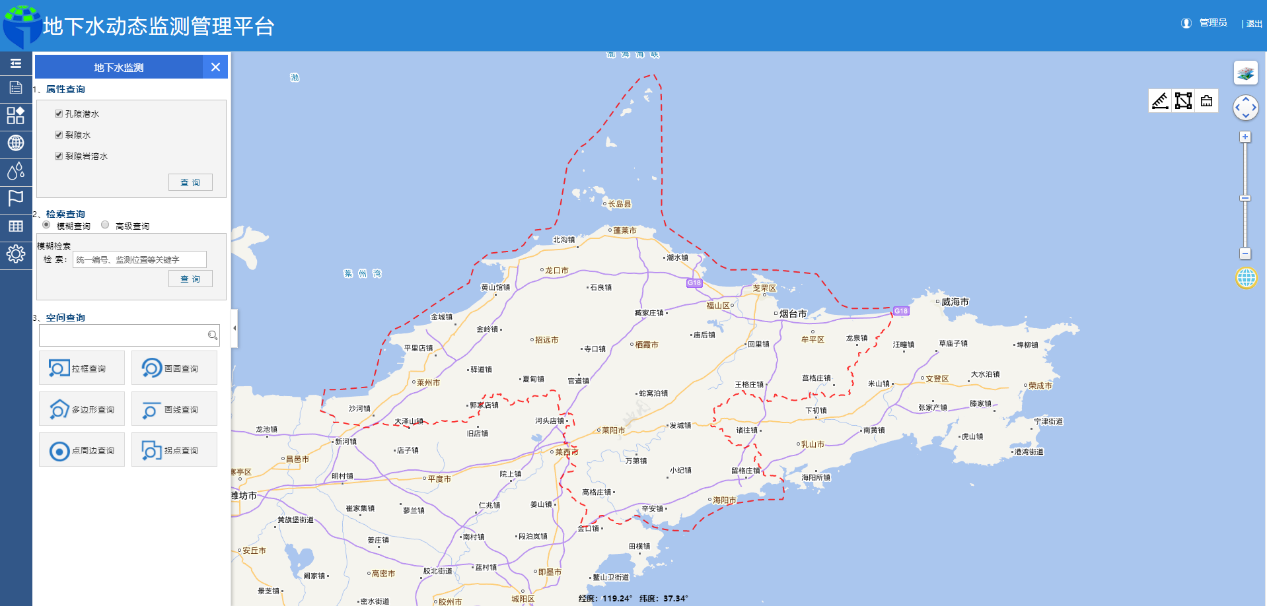Collapse the left panel with side arrow

point(234,328)
